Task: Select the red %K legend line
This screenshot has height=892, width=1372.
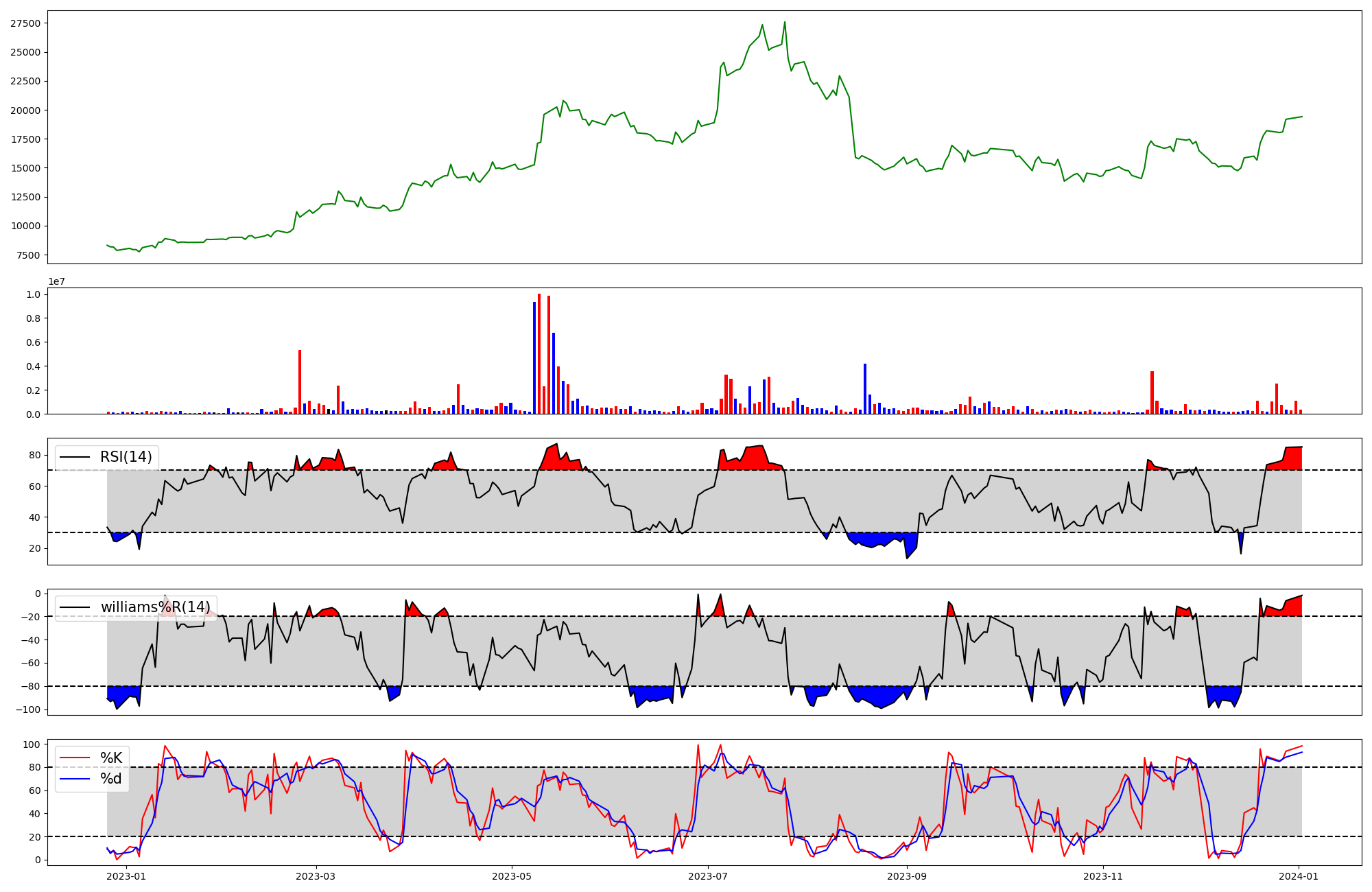Action: click(x=75, y=758)
